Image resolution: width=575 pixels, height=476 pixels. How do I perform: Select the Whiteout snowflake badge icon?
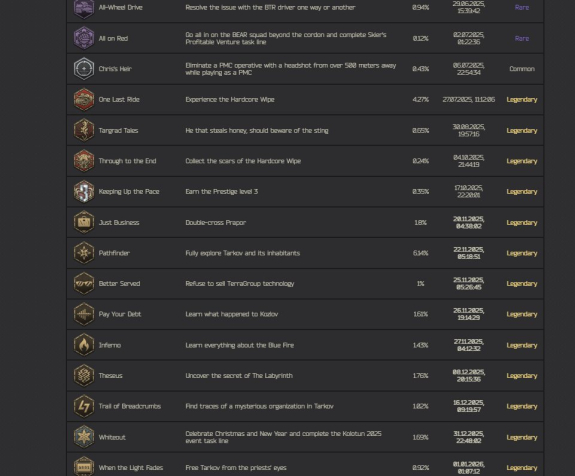click(x=84, y=437)
